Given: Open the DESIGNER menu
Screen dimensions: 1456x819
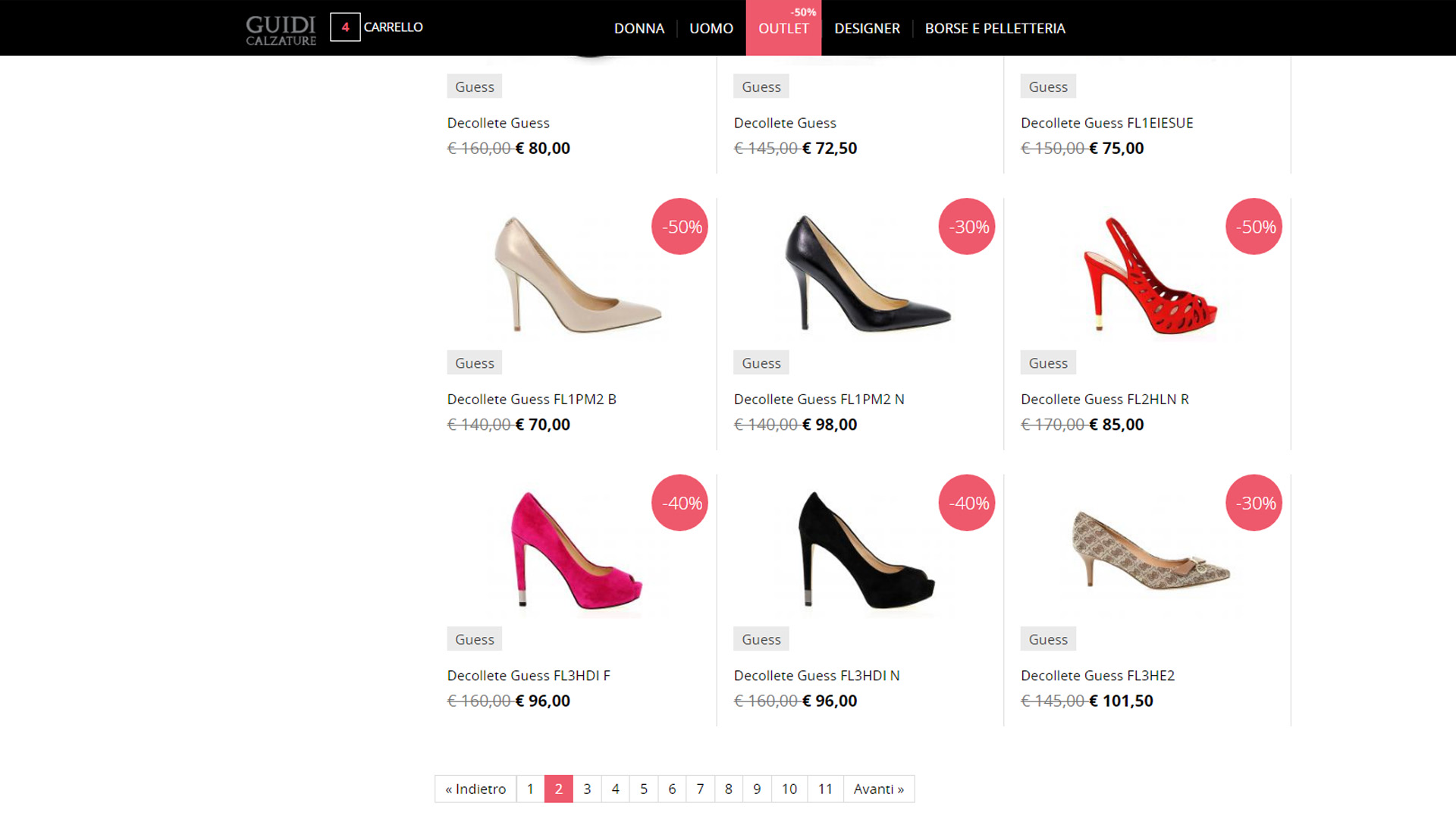Looking at the screenshot, I should click(x=867, y=29).
